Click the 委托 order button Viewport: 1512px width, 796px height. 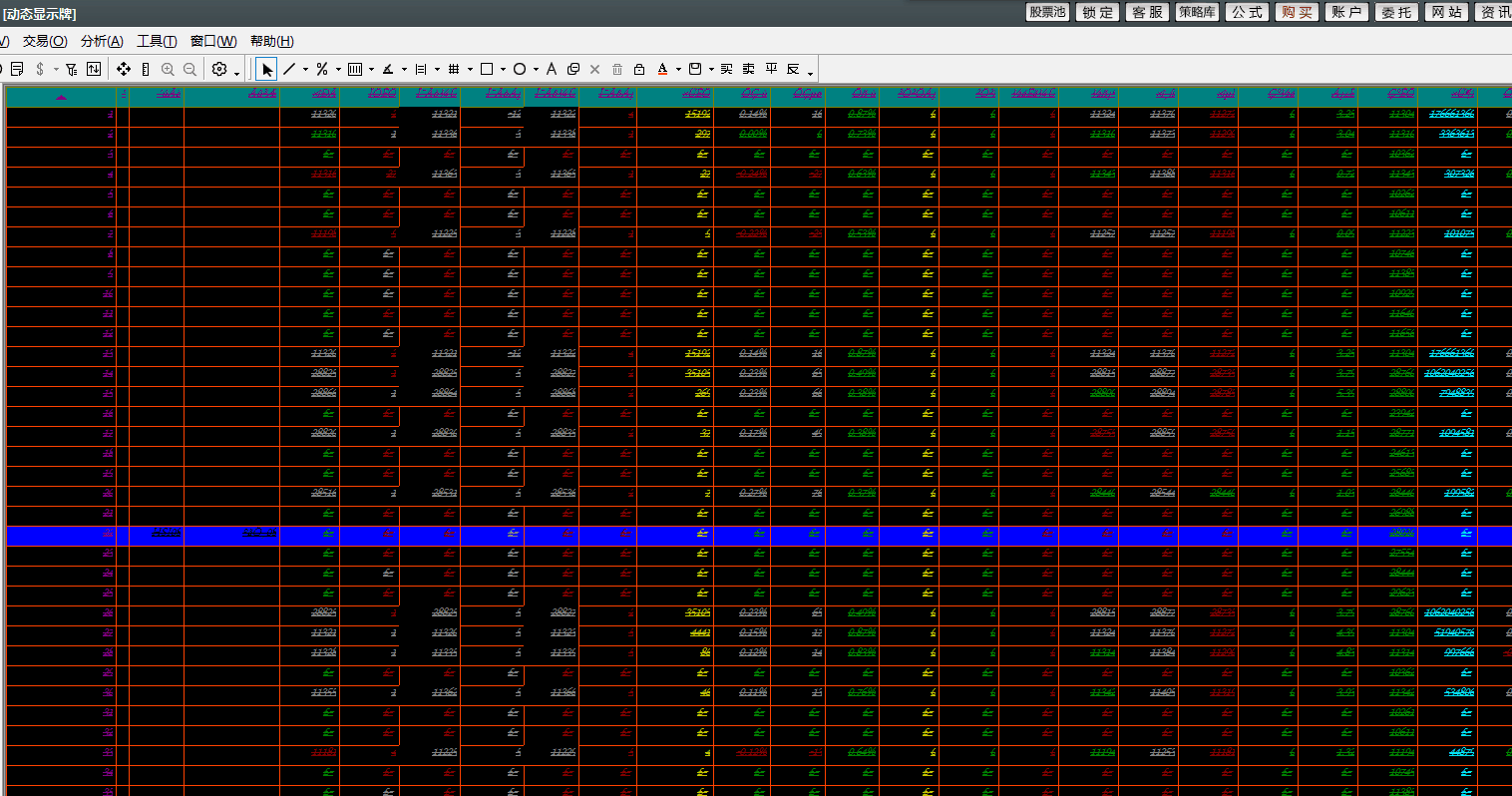click(1396, 12)
